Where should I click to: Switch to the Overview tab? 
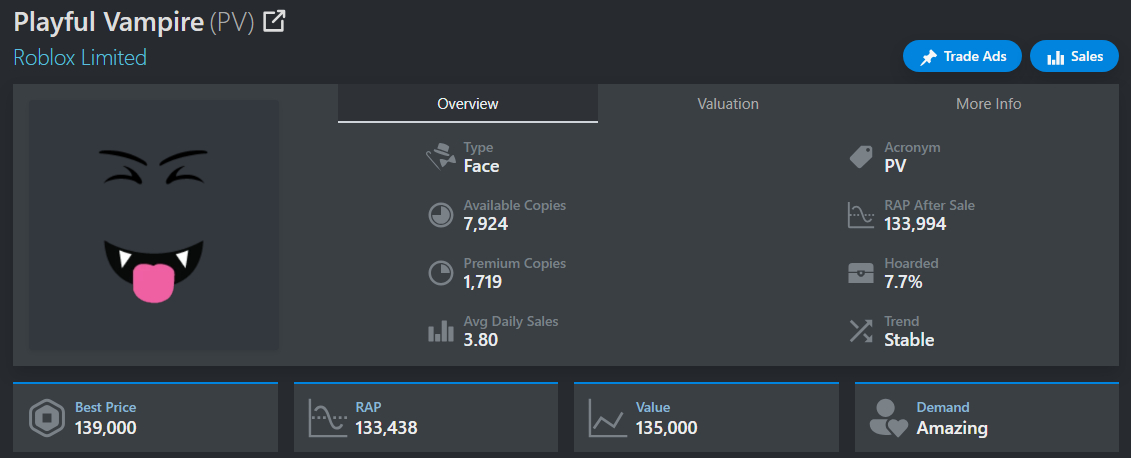[467, 104]
